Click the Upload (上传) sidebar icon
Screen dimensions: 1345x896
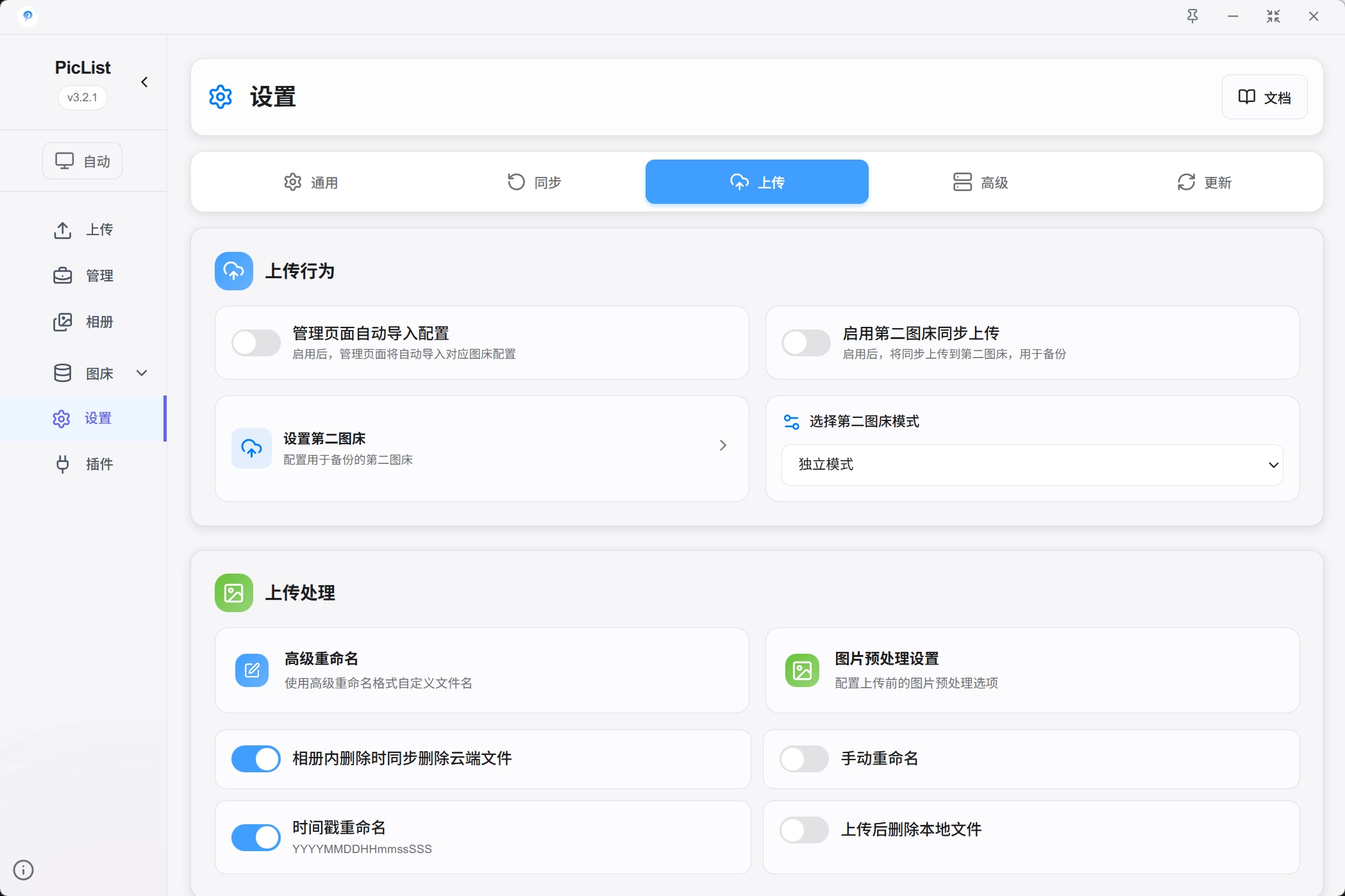(x=62, y=229)
